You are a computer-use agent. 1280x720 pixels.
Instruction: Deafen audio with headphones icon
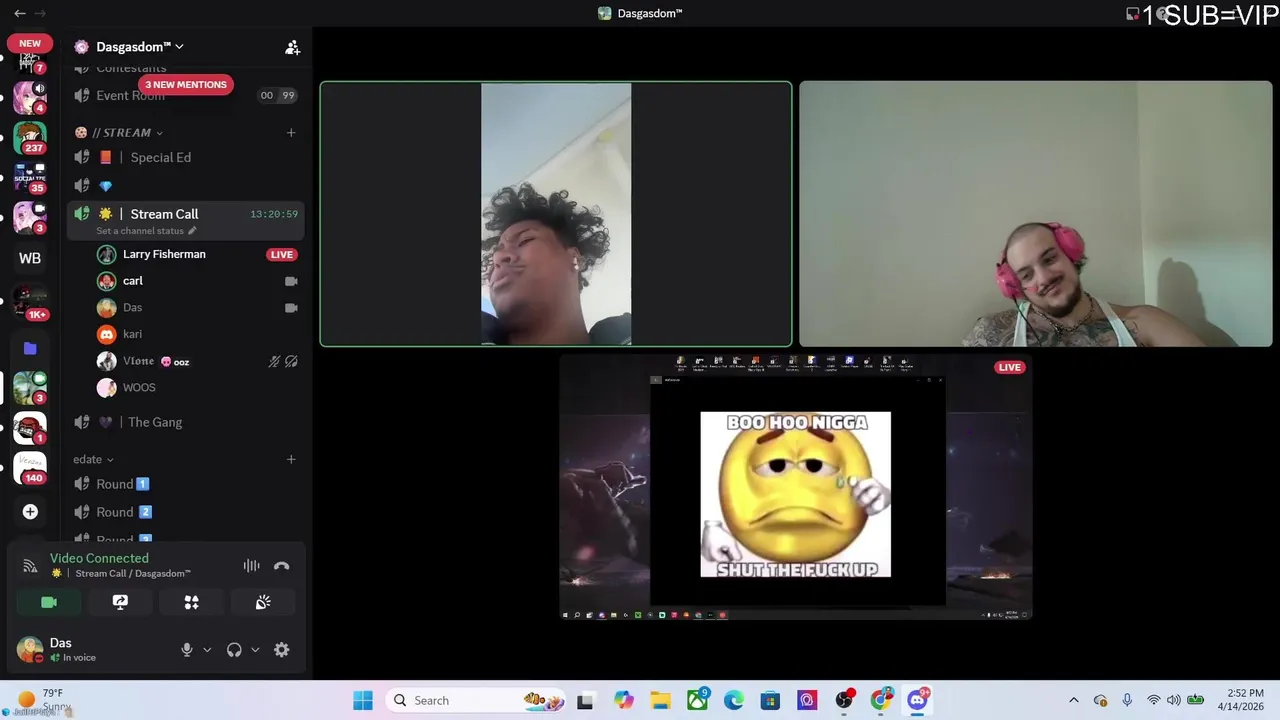coord(234,650)
